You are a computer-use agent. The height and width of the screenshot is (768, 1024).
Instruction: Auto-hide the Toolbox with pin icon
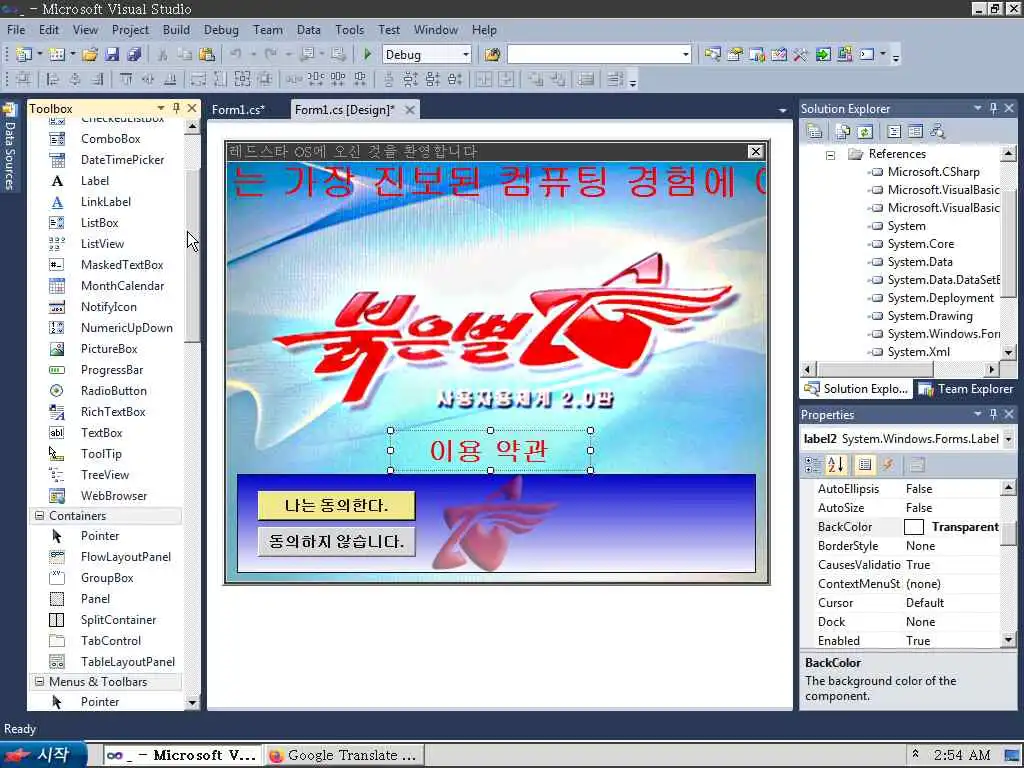176,108
